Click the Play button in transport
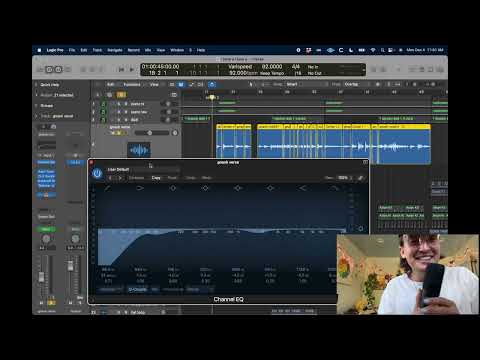Viewport: 480px width, 360px height. click(132, 70)
